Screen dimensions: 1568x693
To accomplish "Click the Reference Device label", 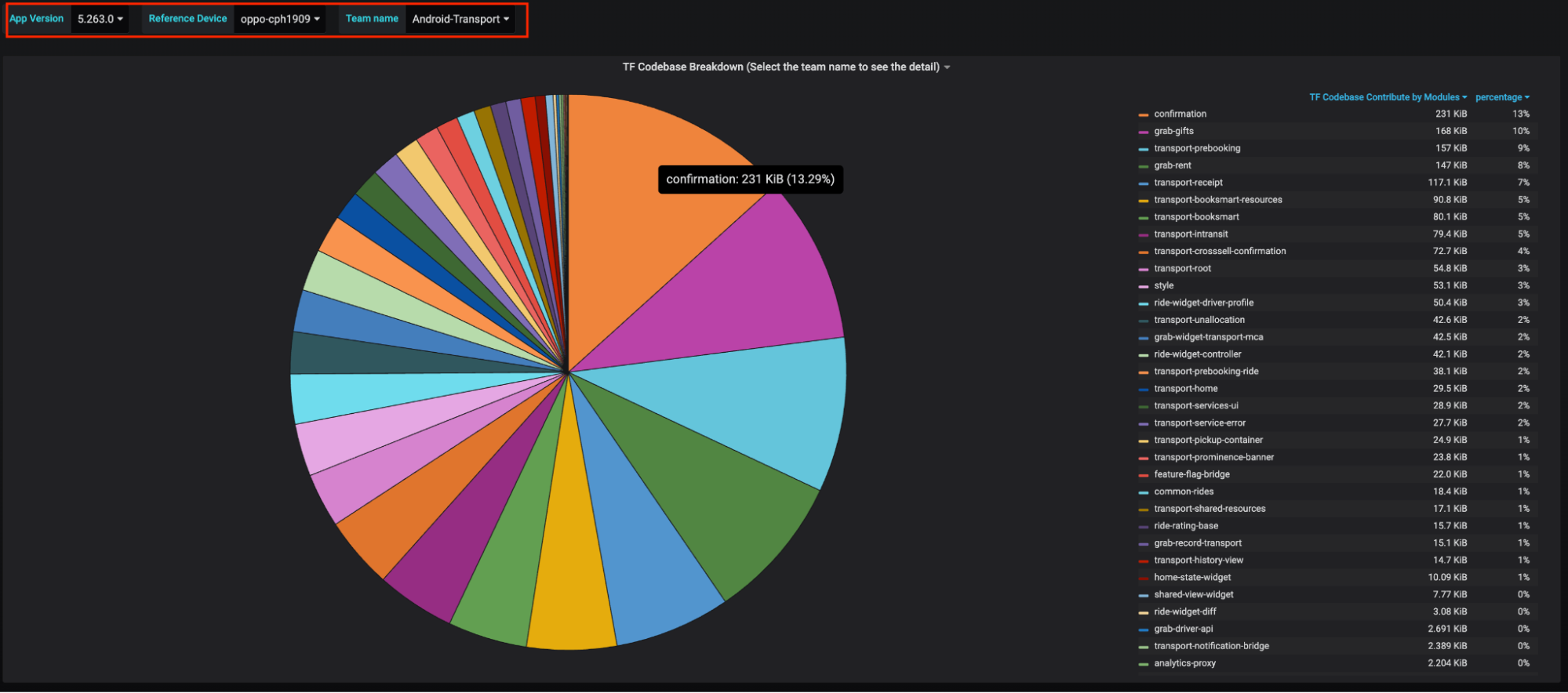I will (187, 19).
